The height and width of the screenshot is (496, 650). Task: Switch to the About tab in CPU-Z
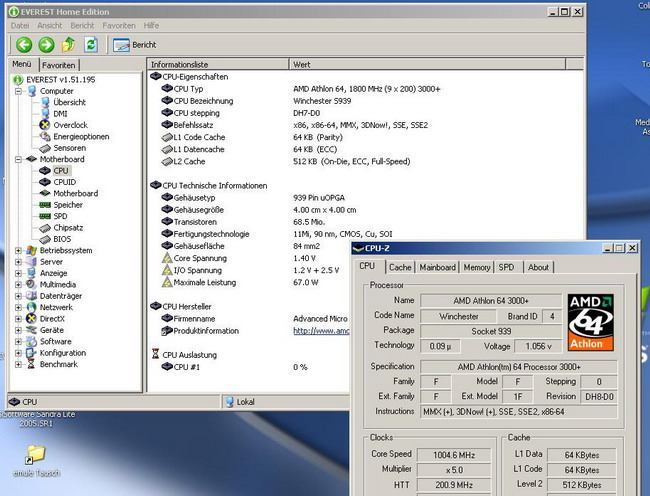click(538, 267)
